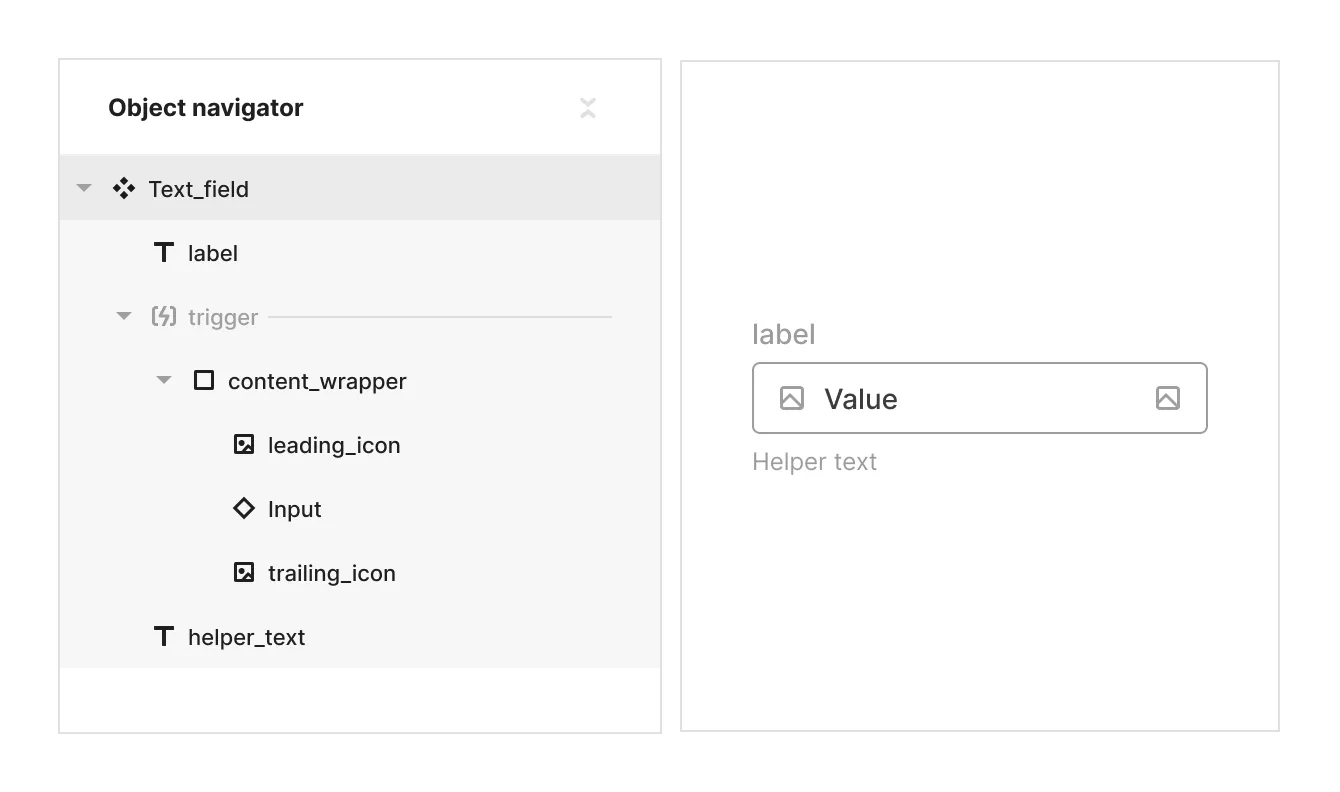
Task: Click the diamond icon beside Input
Action: (x=244, y=508)
